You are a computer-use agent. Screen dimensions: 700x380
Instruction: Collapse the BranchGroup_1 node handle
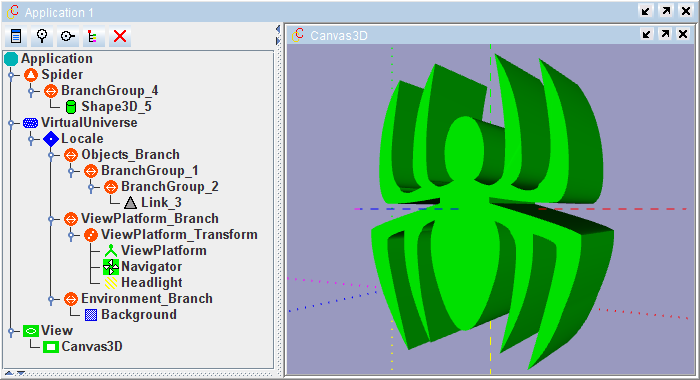(x=71, y=171)
